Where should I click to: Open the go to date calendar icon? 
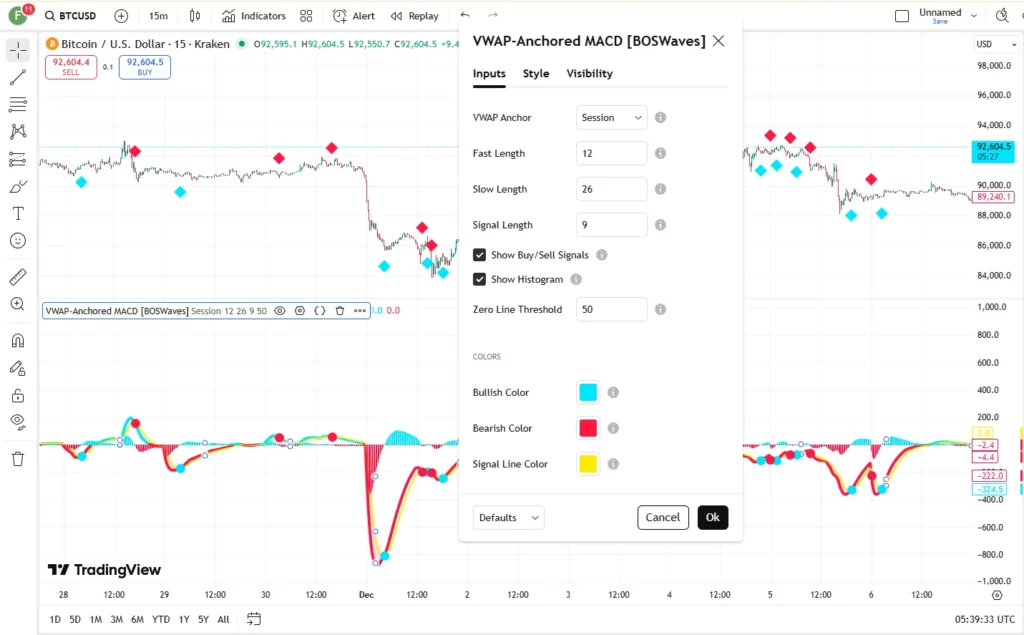(254, 619)
